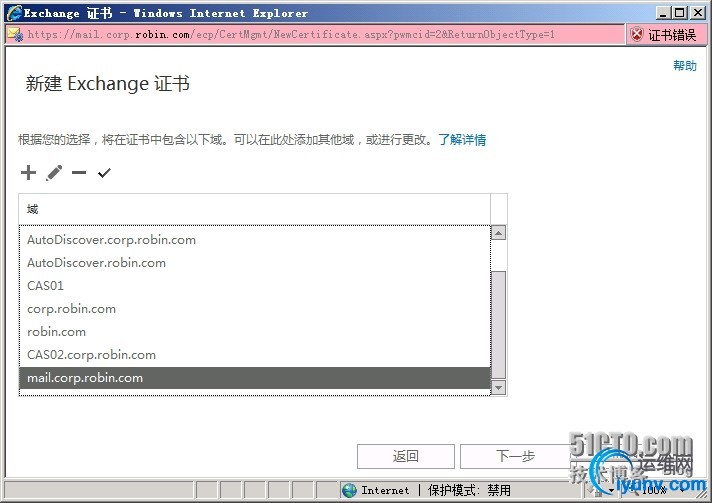Select CAS02.corp.robin.com row

click(255, 355)
